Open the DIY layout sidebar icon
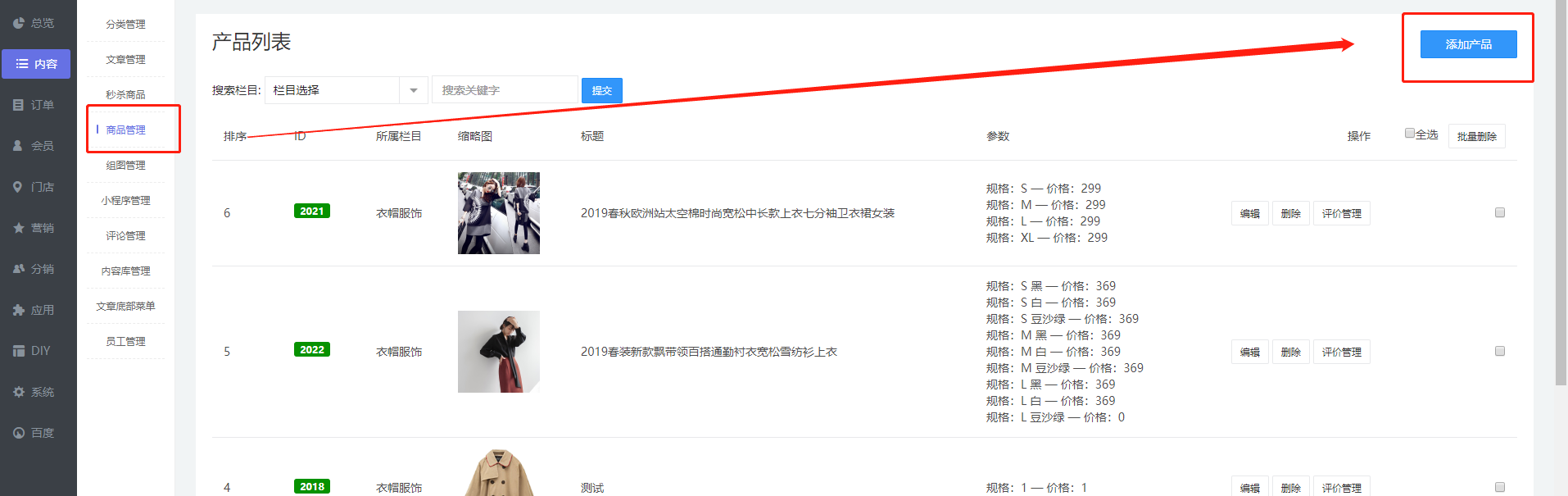Viewport: 1568px width, 496px height. coord(19,351)
